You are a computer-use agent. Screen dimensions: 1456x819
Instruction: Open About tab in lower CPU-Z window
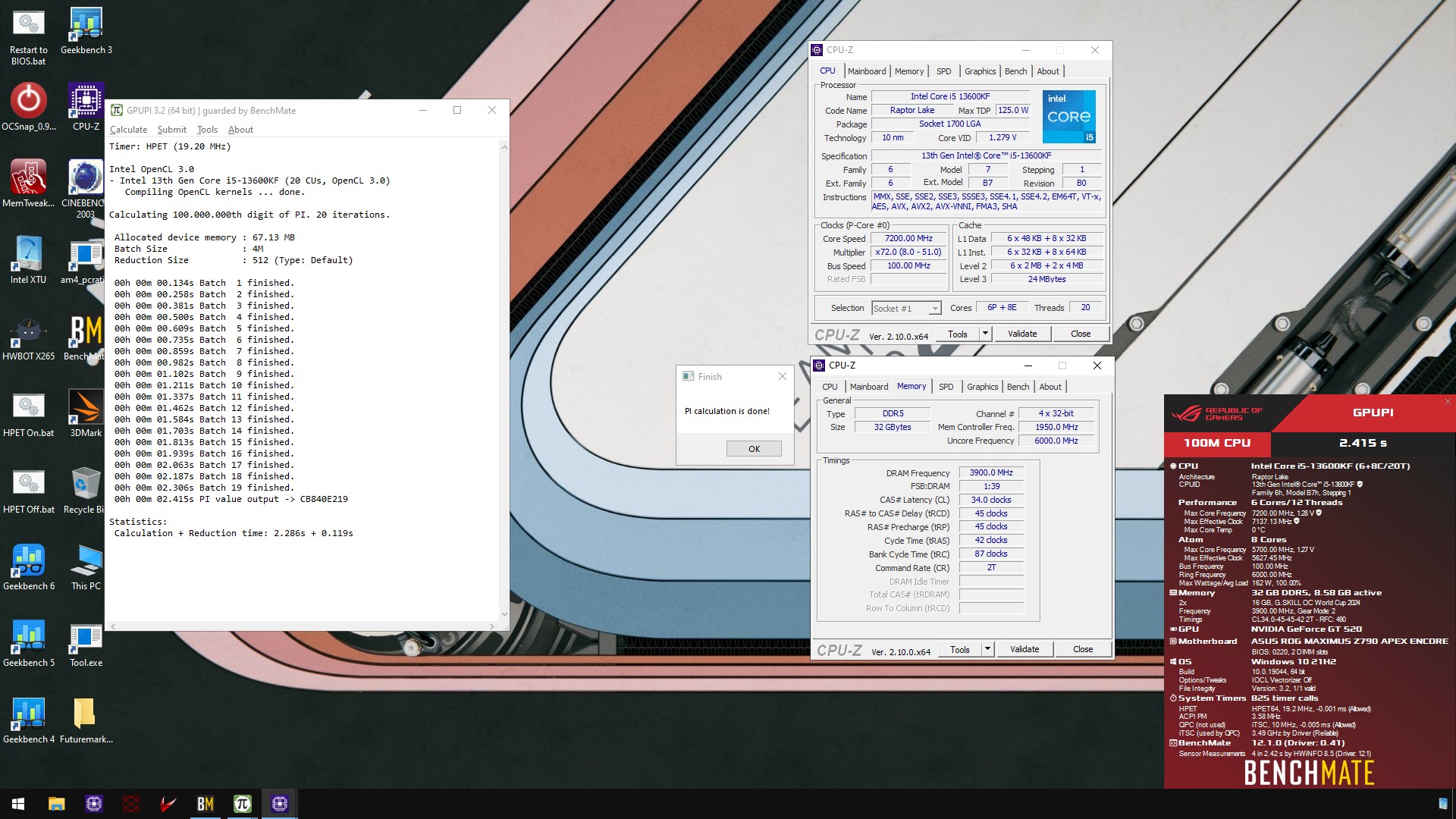[x=1050, y=387]
